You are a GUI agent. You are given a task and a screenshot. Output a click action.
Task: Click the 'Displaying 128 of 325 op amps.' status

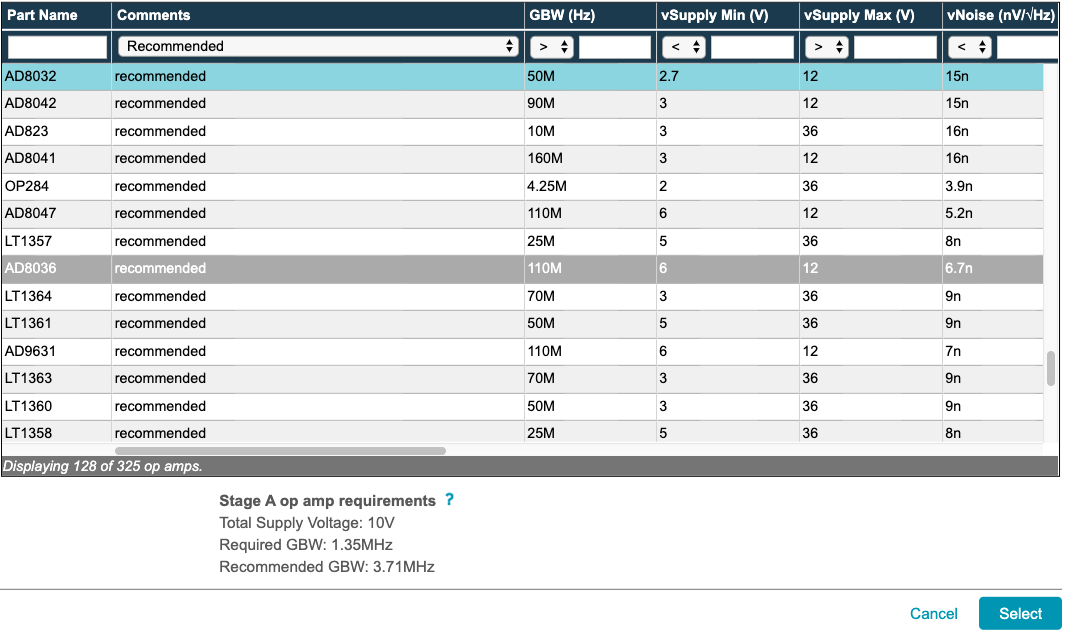102,467
